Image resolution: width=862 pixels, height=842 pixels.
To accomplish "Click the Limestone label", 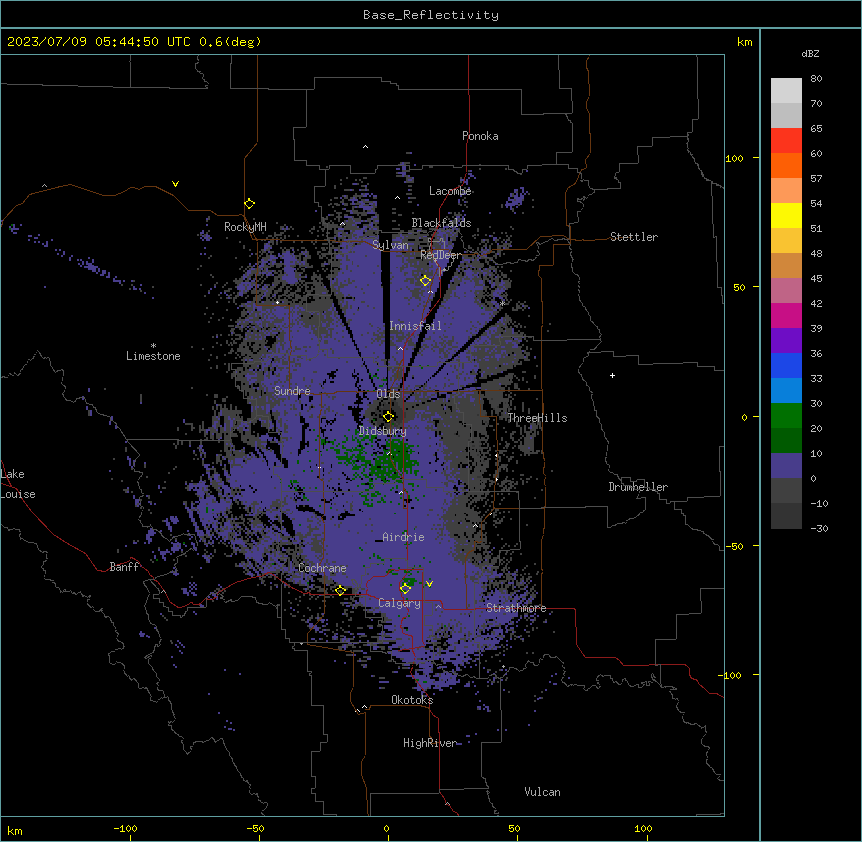I will (x=153, y=356).
